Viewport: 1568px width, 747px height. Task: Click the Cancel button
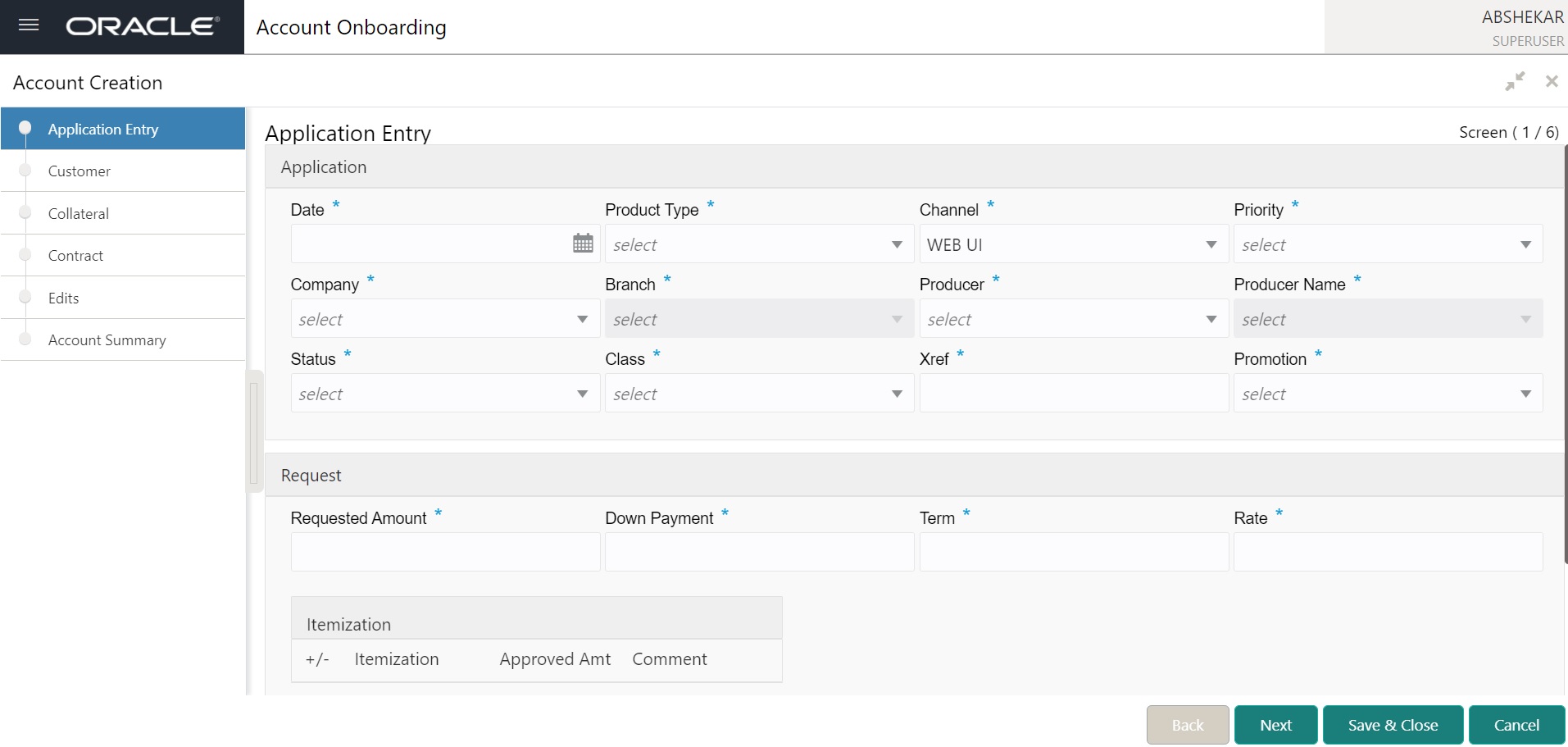point(1516,725)
